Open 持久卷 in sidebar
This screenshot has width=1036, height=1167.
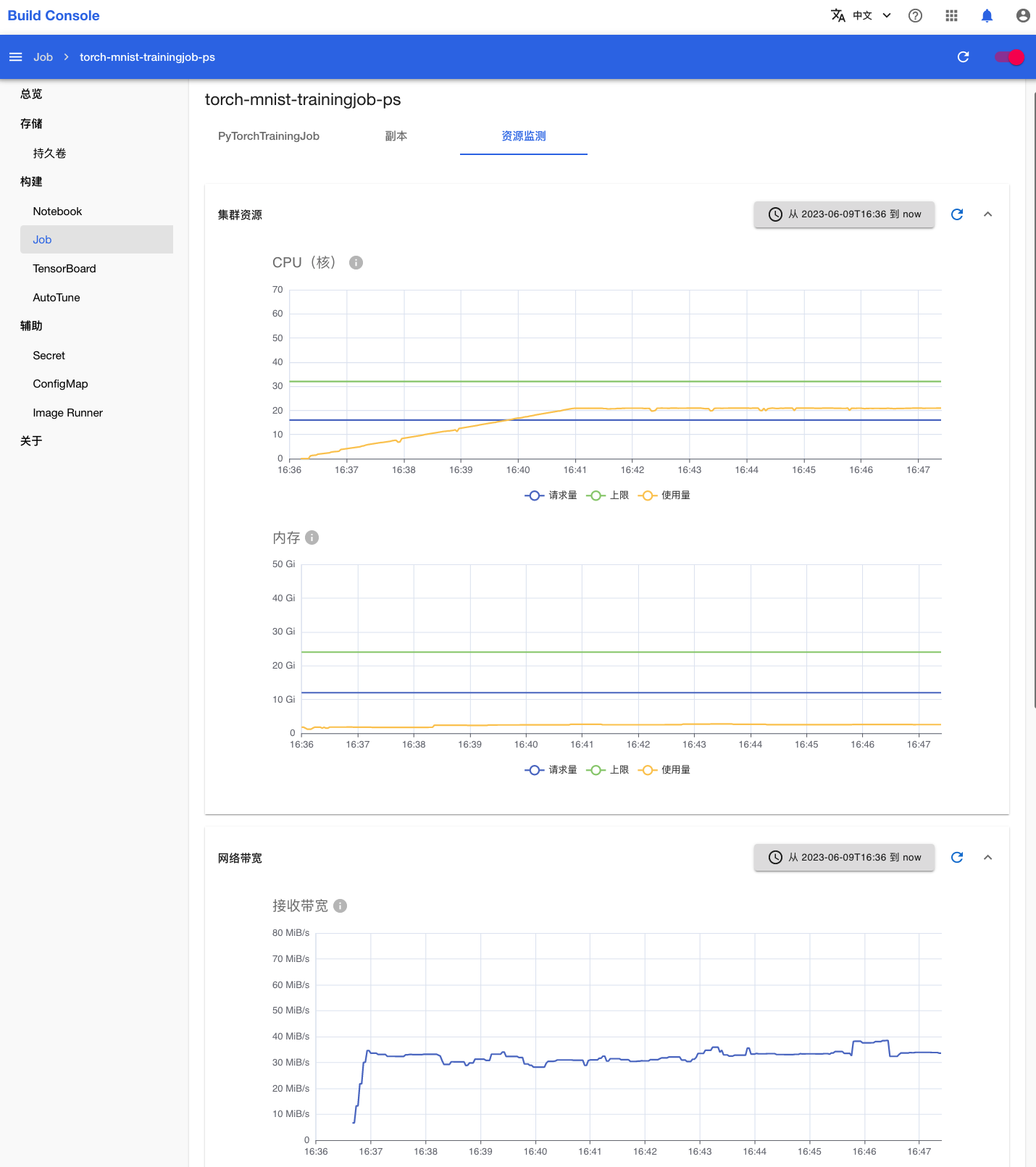pyautogui.click(x=49, y=154)
